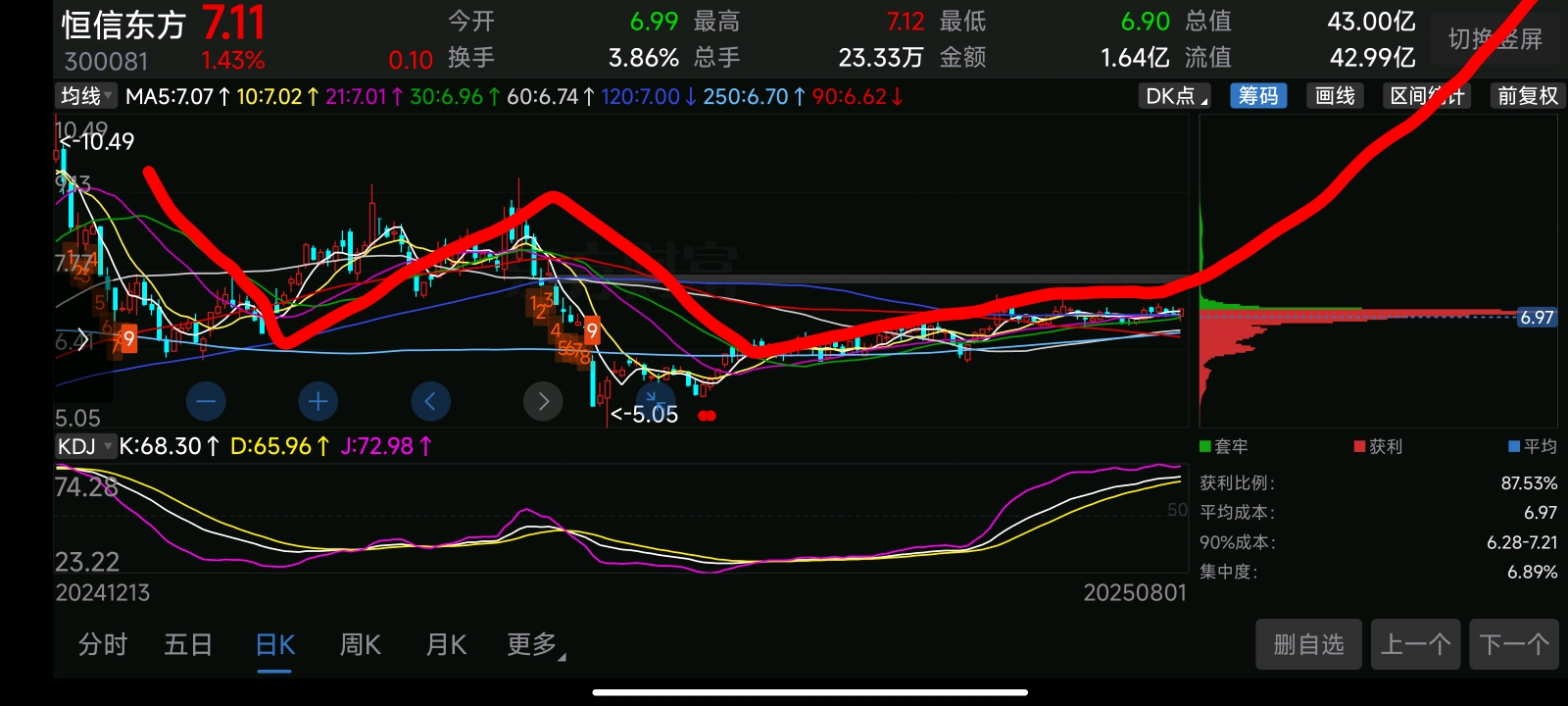This screenshot has height=706, width=1568.
Task: Switch to 五日 five-day tab
Action: pos(188,644)
